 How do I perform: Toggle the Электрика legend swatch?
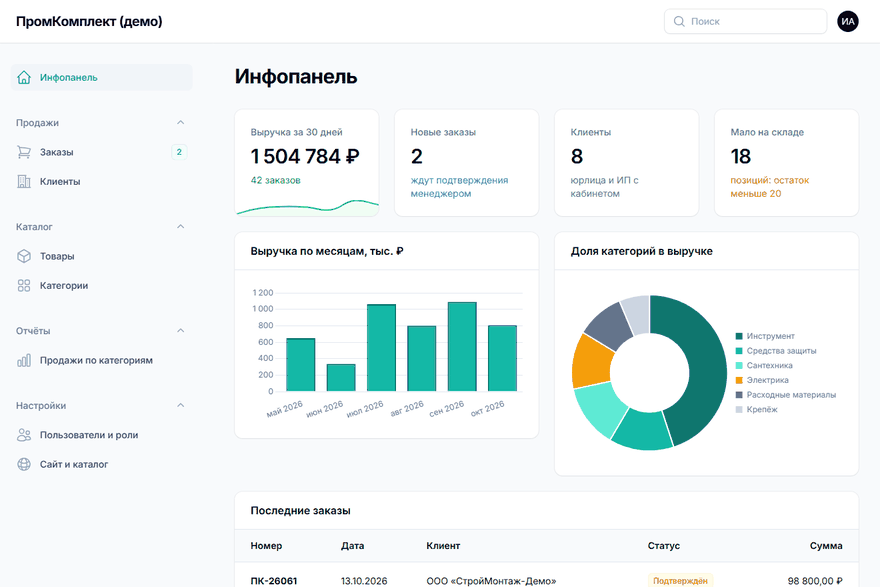739,380
